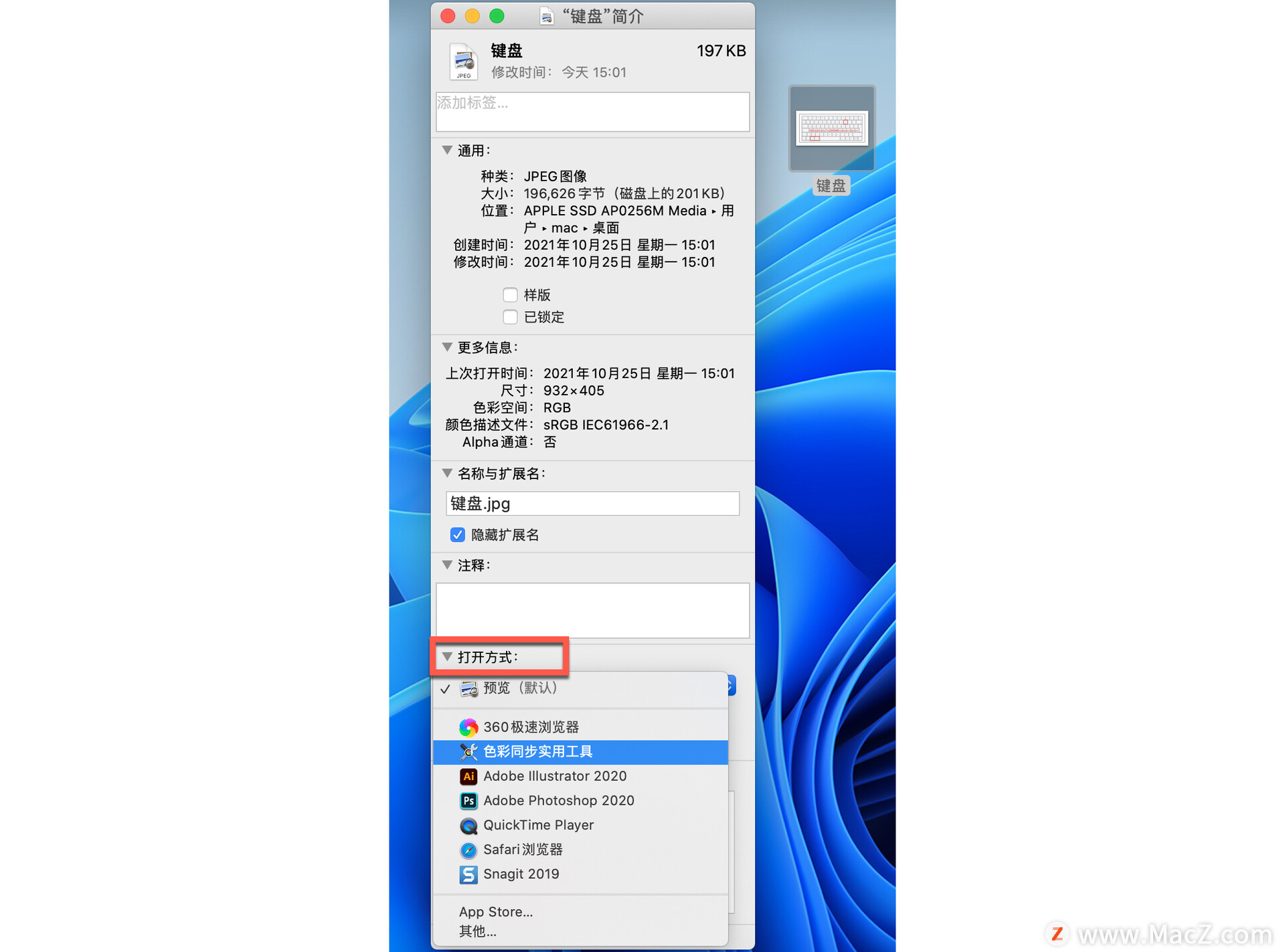Click the 键盘 label under desktop icon

pyautogui.click(x=831, y=185)
